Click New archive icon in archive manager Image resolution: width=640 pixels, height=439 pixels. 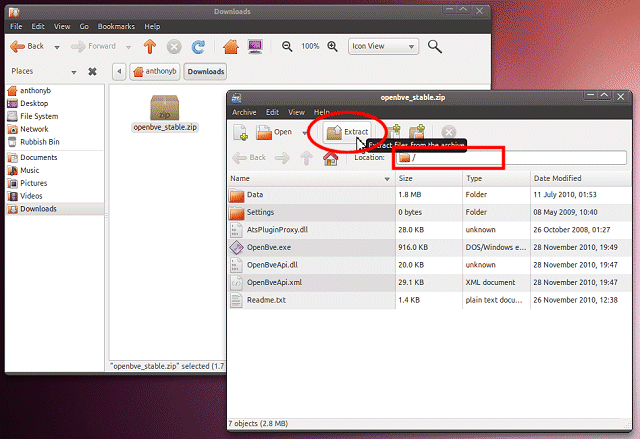point(240,132)
